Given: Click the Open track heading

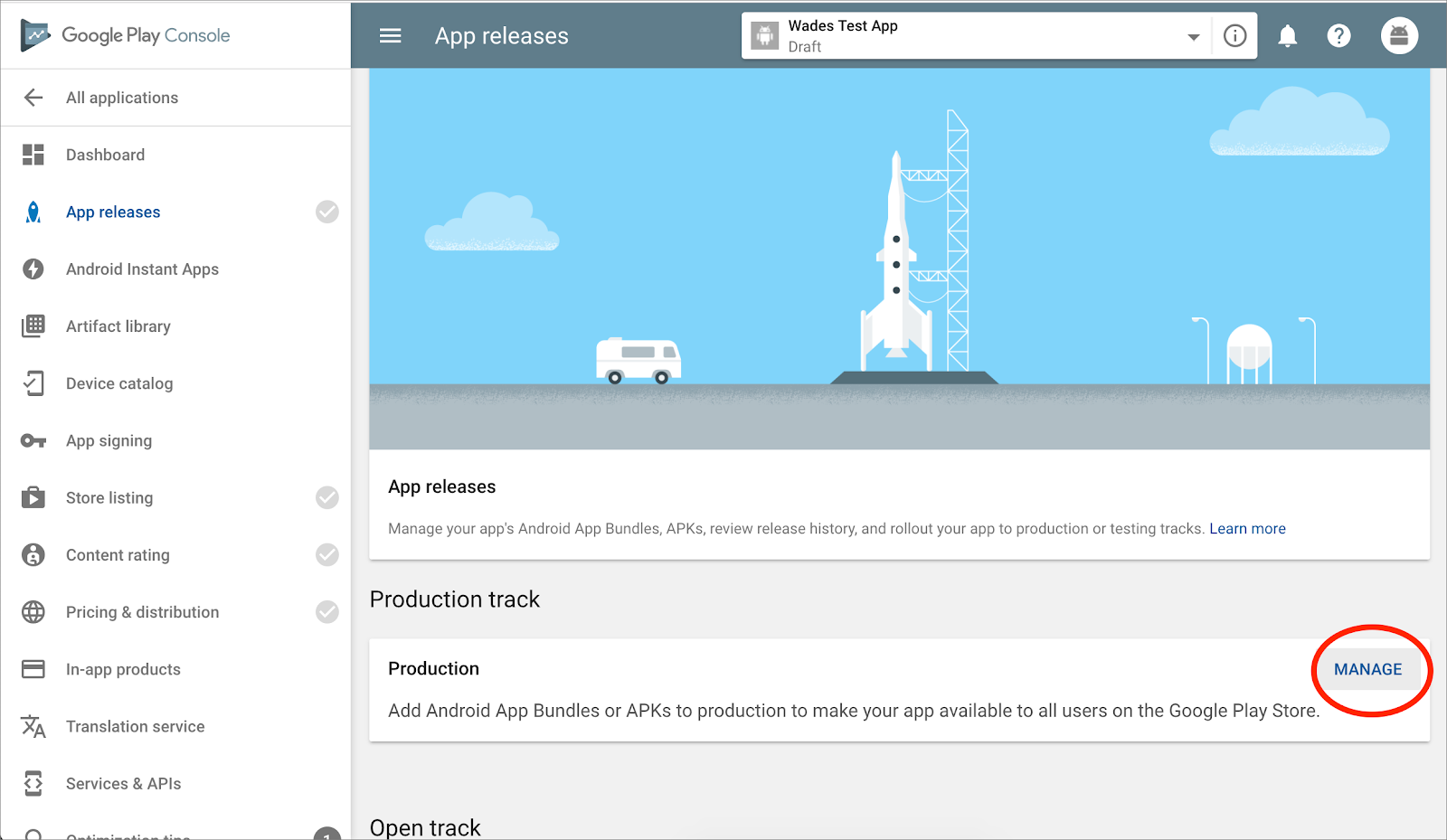Looking at the screenshot, I should point(425,827).
